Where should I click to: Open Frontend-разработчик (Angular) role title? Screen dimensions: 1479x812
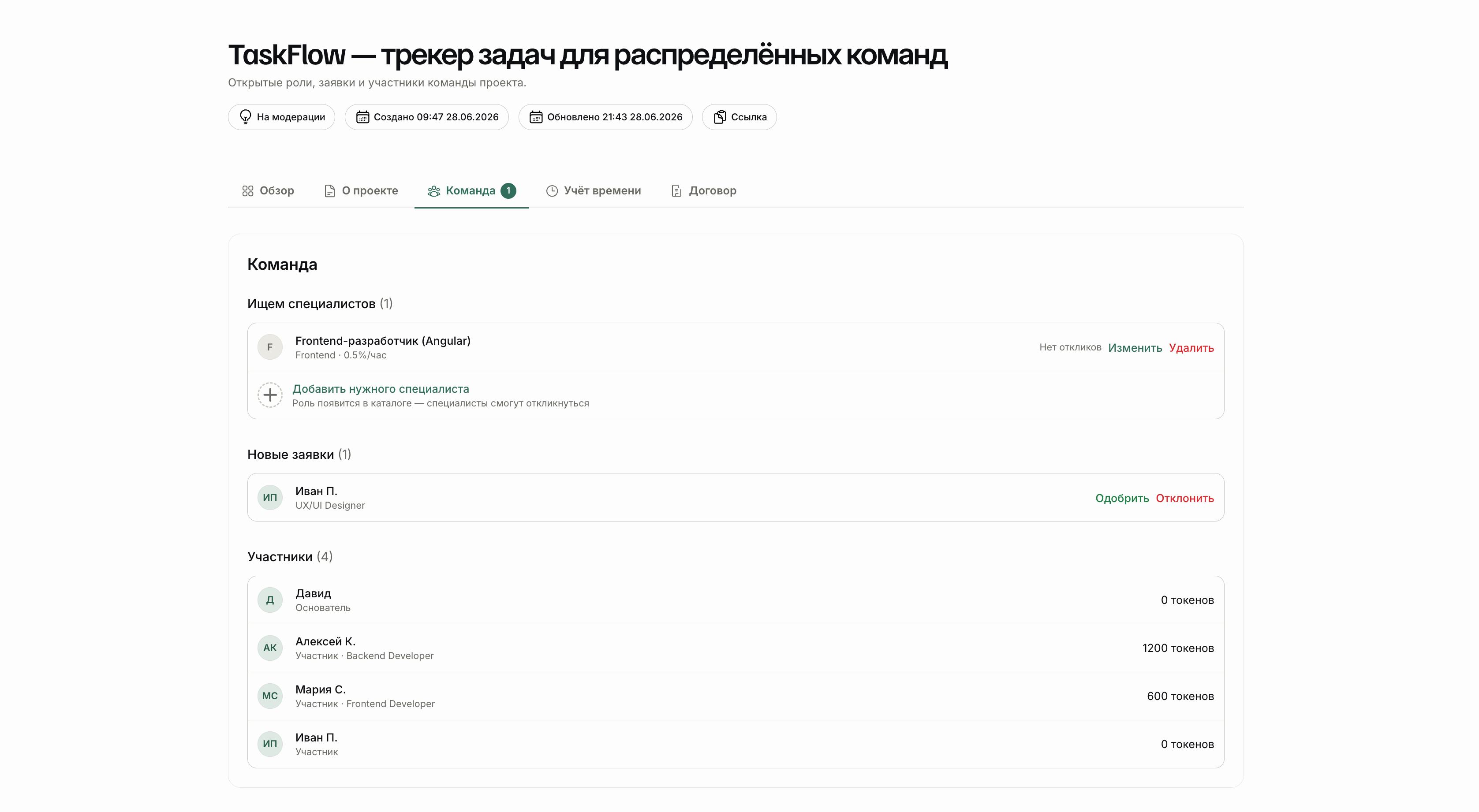383,341
